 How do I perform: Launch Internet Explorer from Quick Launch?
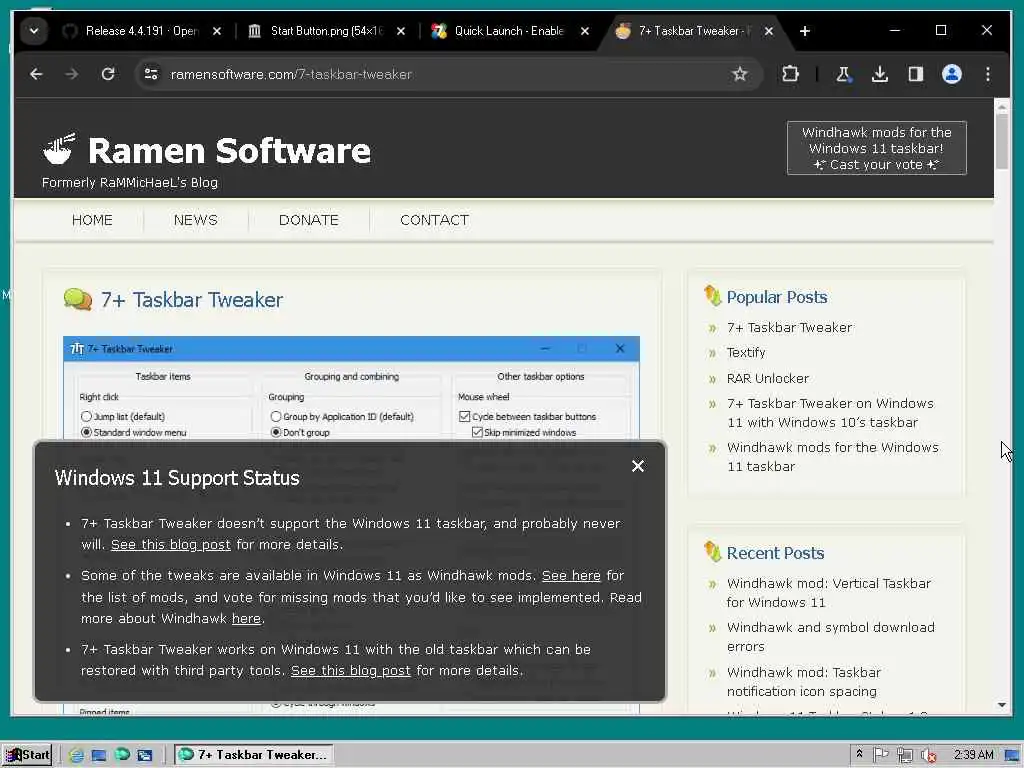76,756
